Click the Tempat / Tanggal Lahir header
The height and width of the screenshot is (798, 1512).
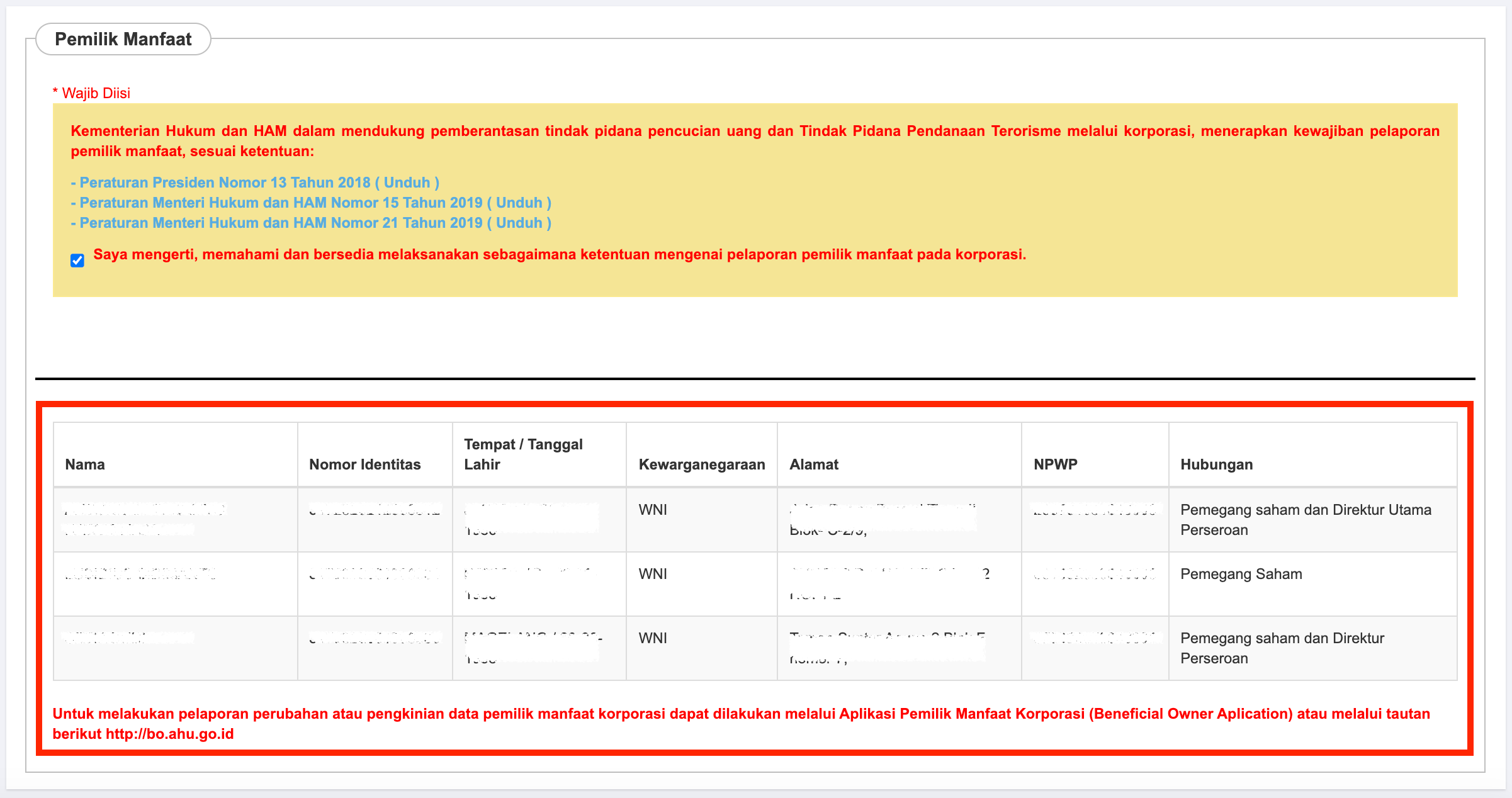pos(523,454)
